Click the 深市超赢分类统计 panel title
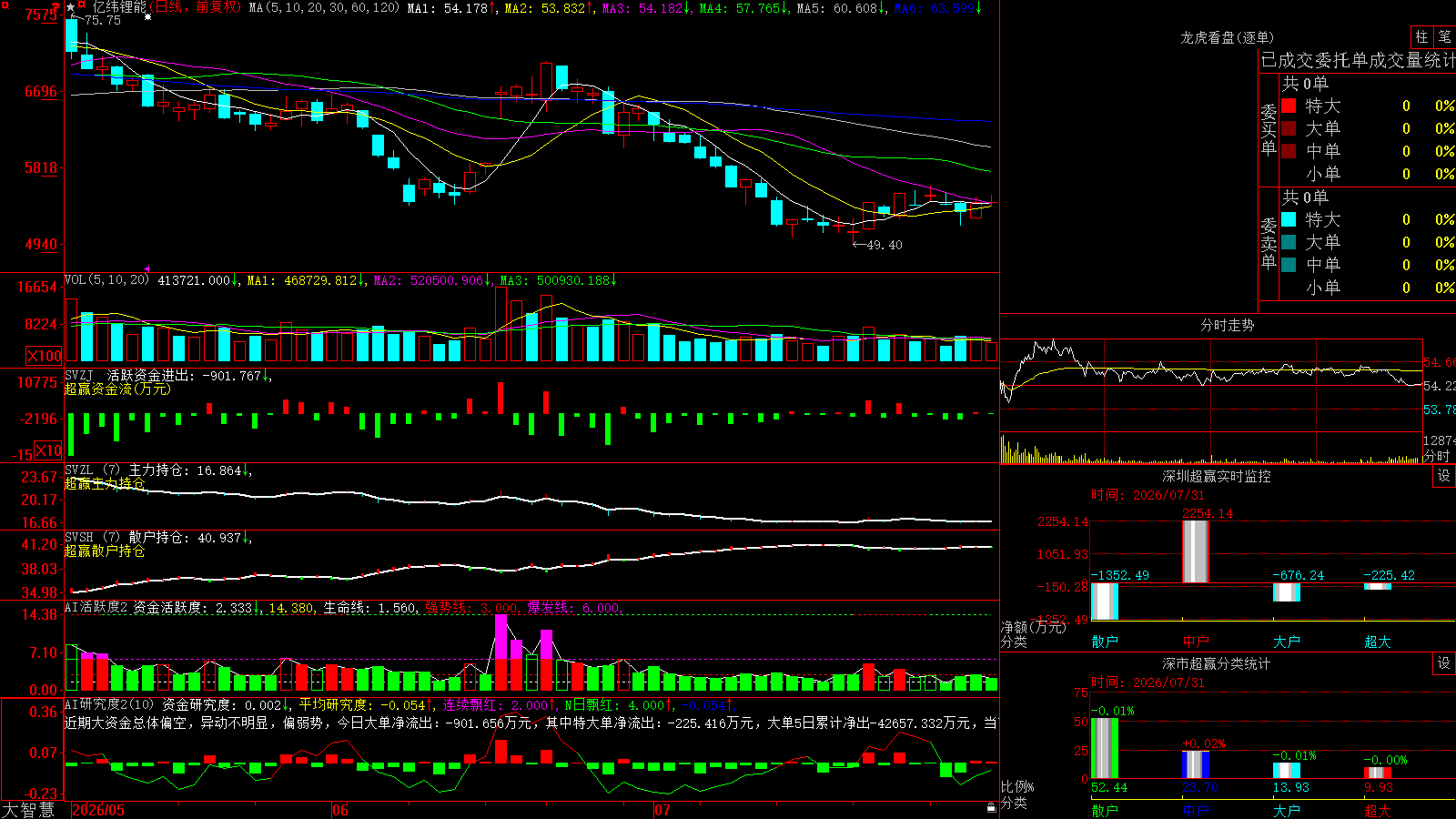Image resolution: width=1456 pixels, height=819 pixels. [1217, 663]
